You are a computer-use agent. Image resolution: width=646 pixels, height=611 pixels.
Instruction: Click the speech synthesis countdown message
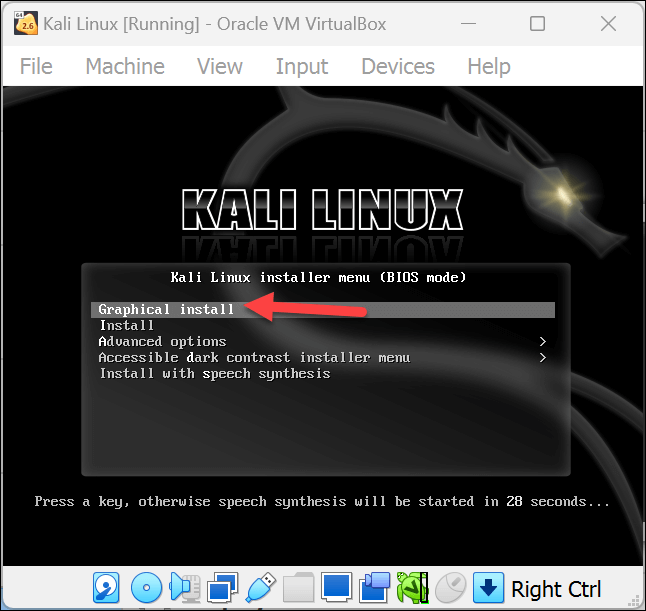[322, 501]
